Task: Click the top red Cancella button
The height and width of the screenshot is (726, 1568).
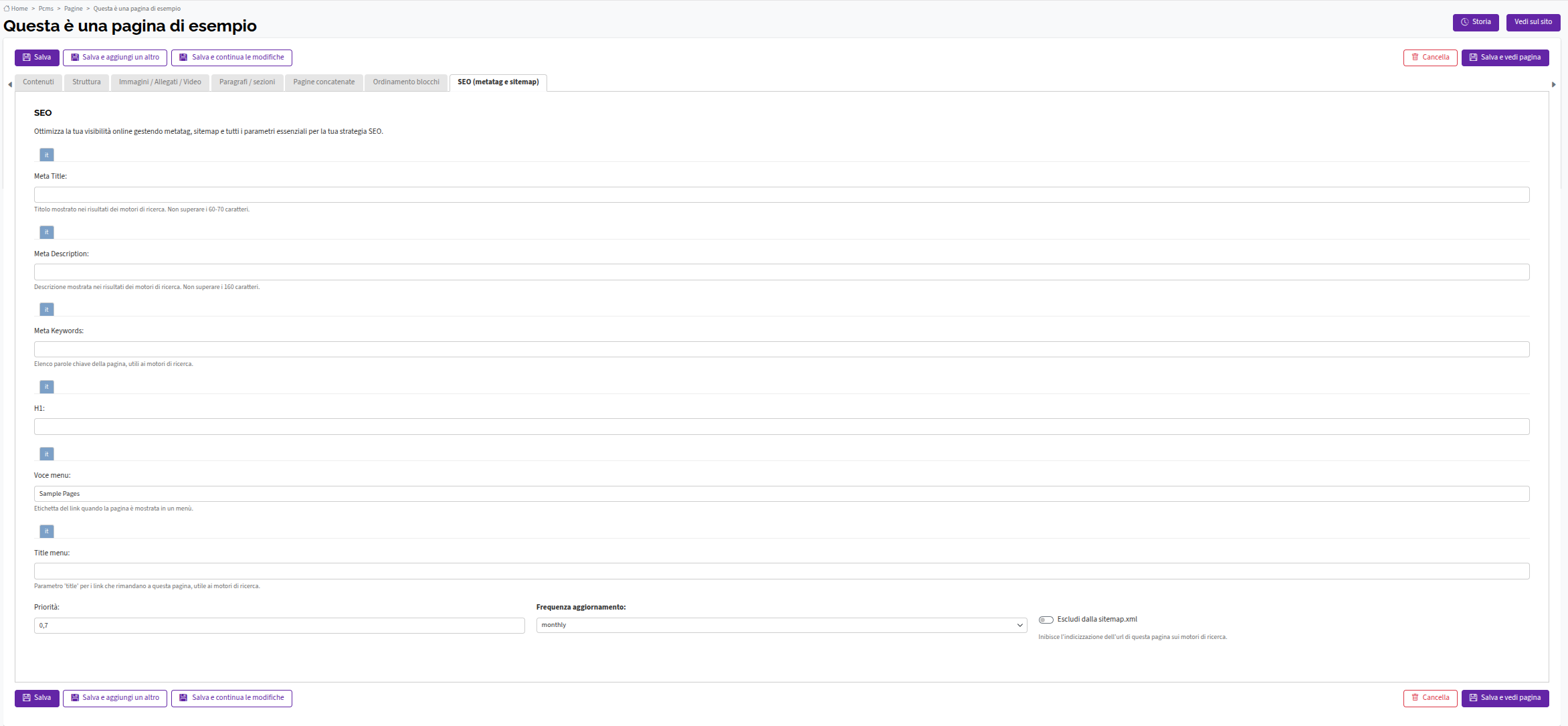Action: pos(1430,58)
